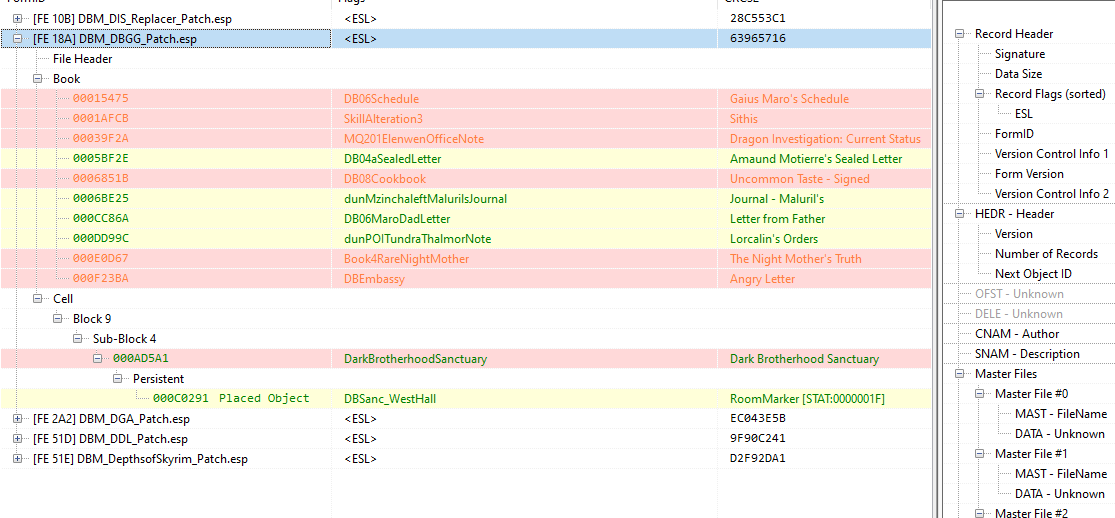Image resolution: width=1115 pixels, height=518 pixels.
Task: Collapse the Master File #2 node
Action: tap(980, 513)
